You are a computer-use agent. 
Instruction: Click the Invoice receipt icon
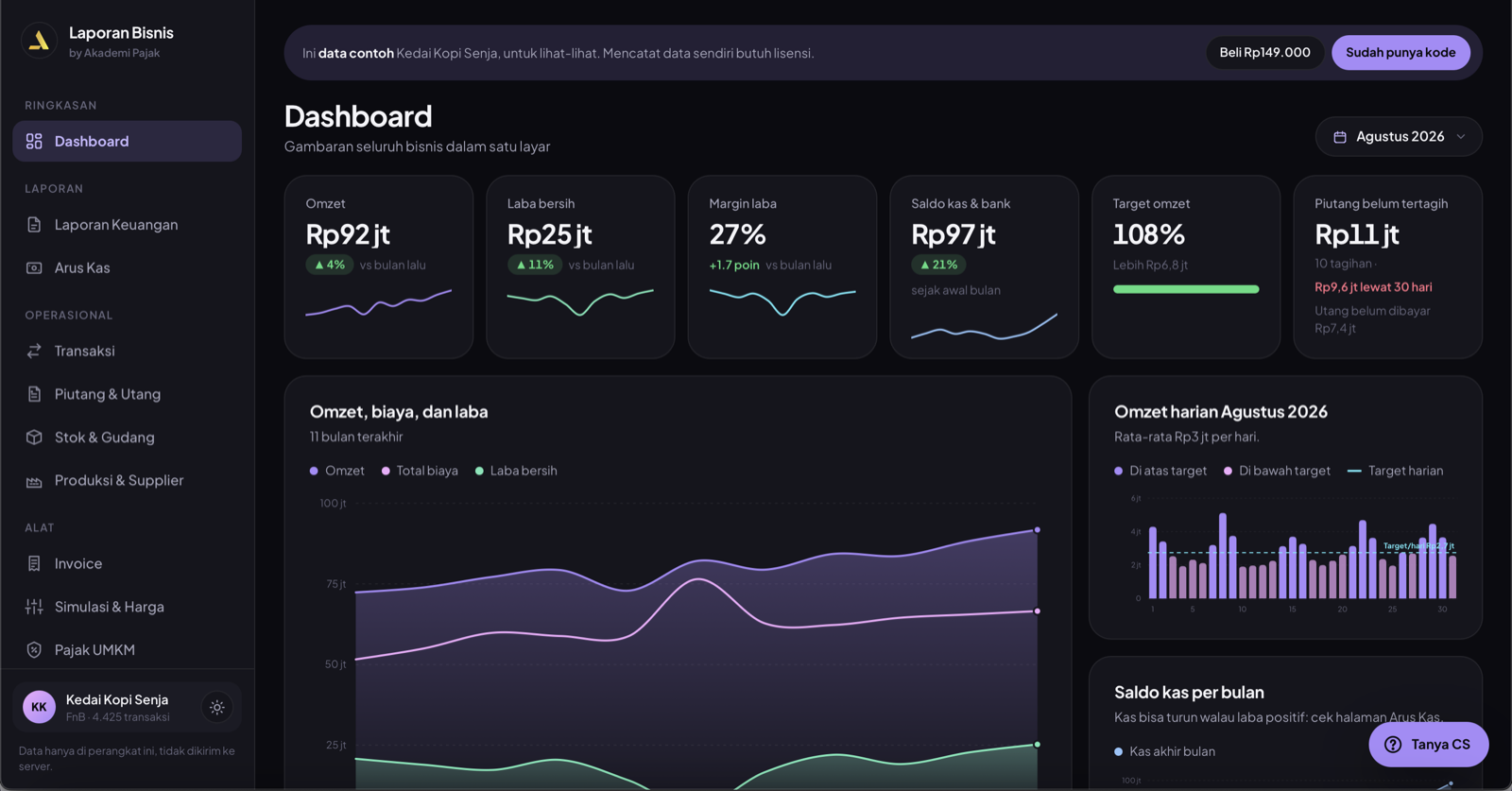pyautogui.click(x=34, y=563)
